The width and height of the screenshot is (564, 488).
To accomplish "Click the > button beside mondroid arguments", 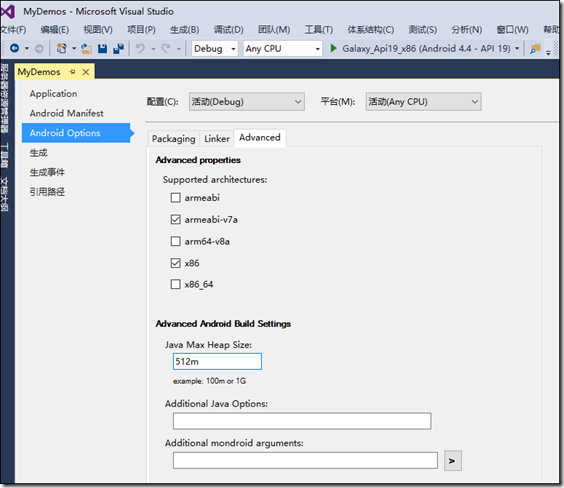I will 453,461.
